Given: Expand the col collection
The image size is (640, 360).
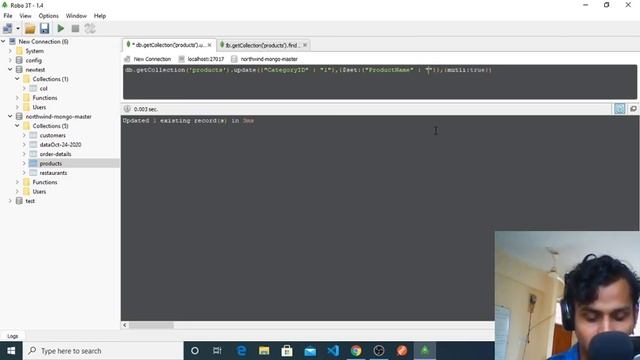Looking at the screenshot, I should tap(24, 88).
